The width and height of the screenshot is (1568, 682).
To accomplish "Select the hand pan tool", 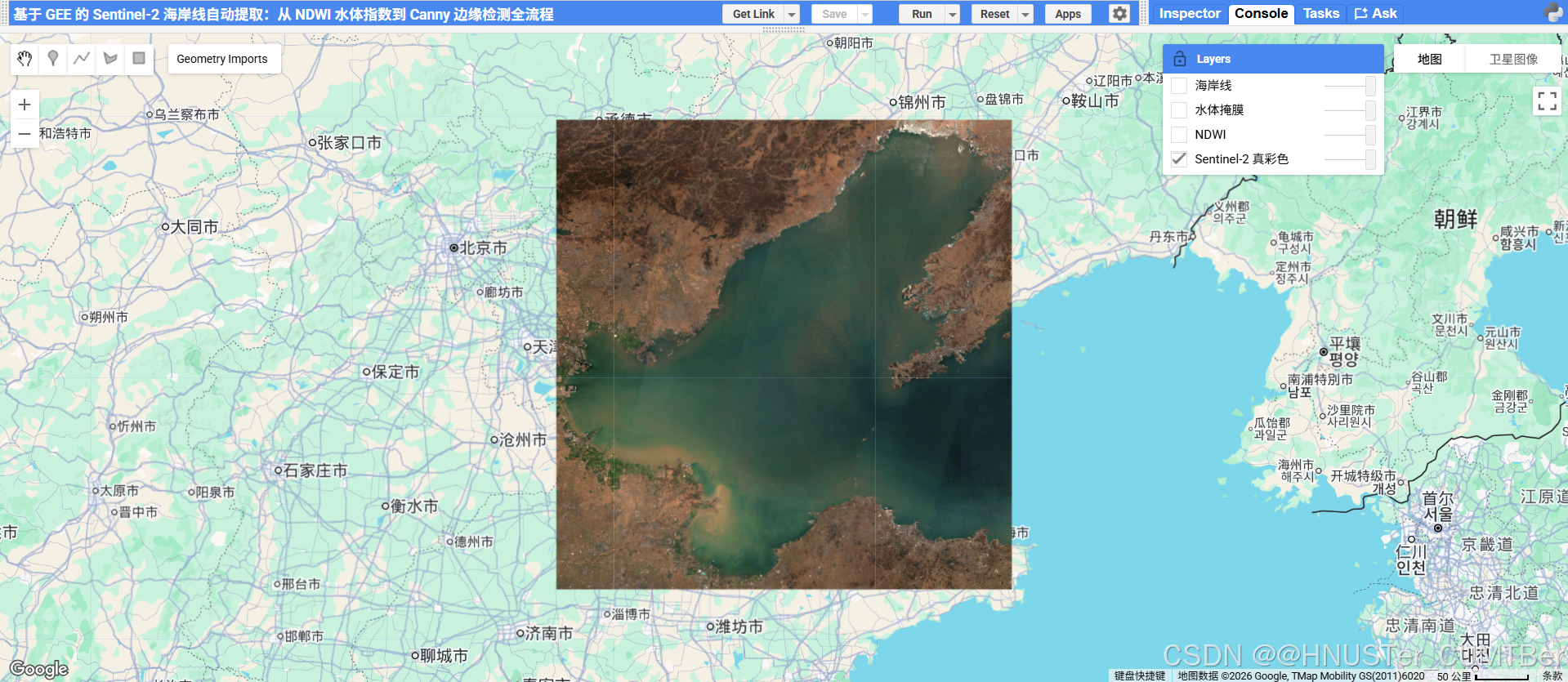I will pyautogui.click(x=25, y=58).
